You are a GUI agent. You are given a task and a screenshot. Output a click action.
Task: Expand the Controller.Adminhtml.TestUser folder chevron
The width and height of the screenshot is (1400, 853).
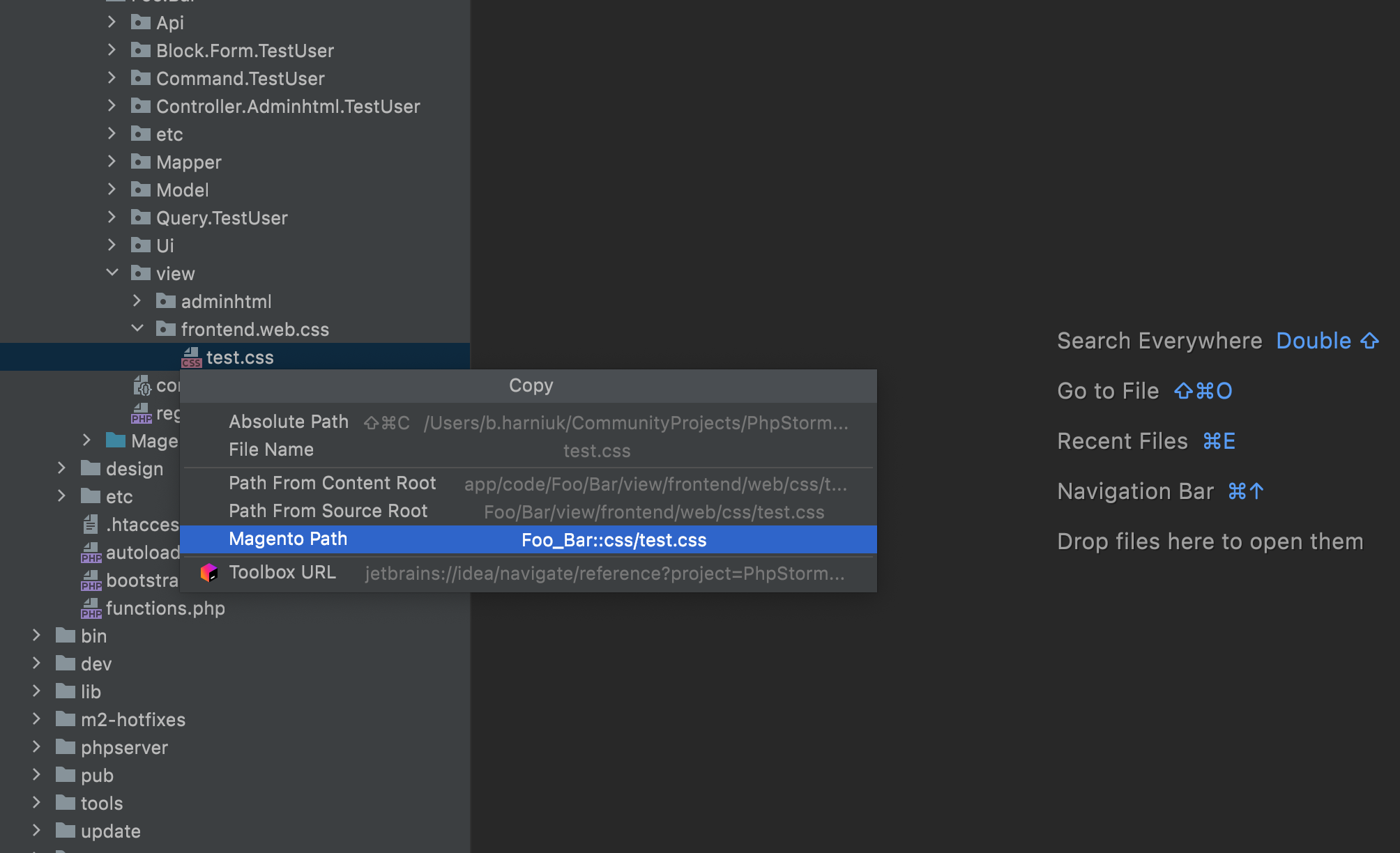pos(112,106)
